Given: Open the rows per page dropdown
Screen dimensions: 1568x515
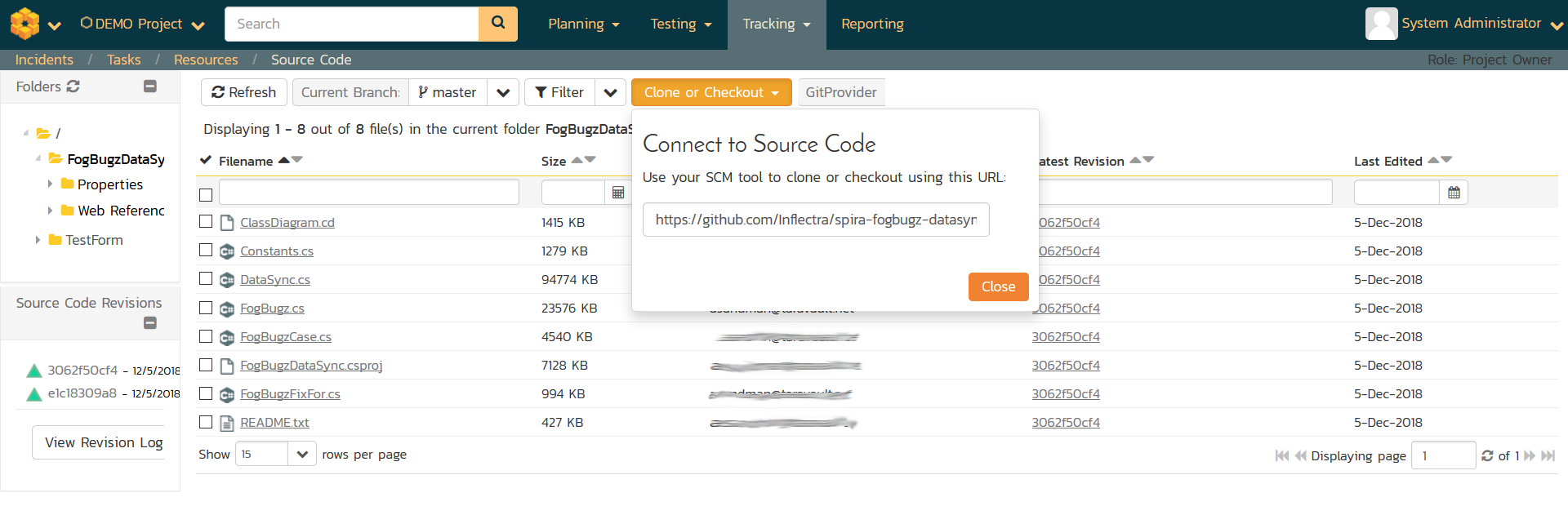Looking at the screenshot, I should click(x=302, y=455).
